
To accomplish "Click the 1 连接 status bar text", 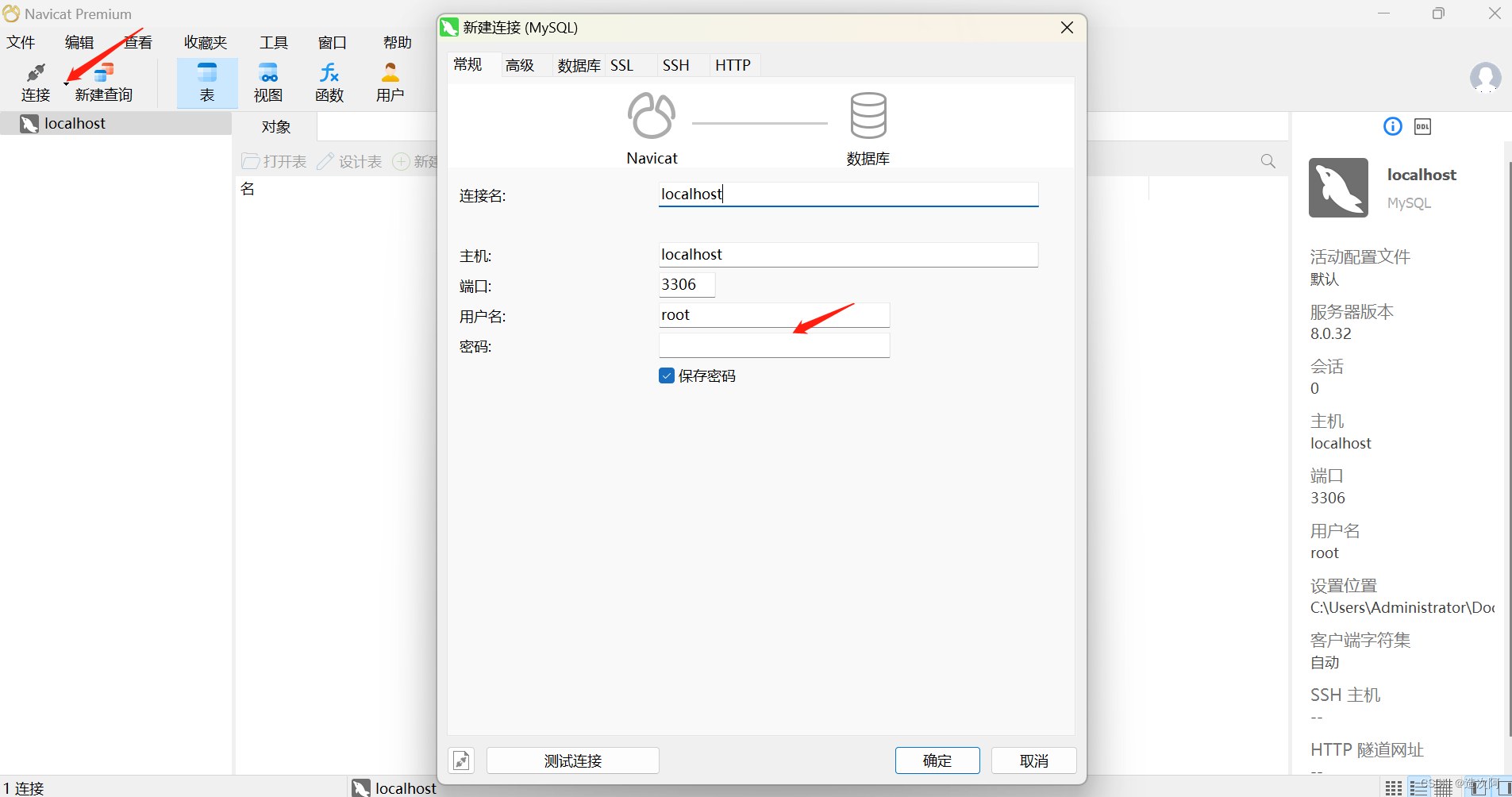I will [24, 787].
